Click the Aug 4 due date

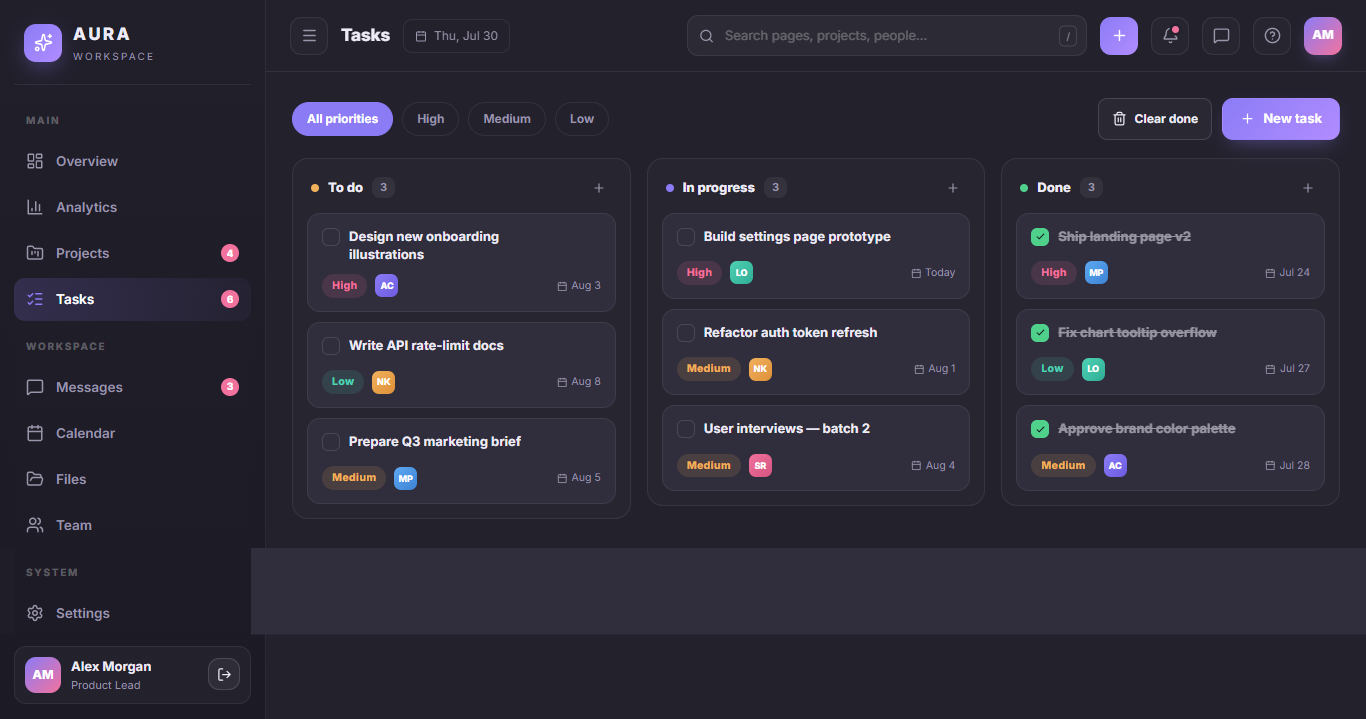[933, 465]
